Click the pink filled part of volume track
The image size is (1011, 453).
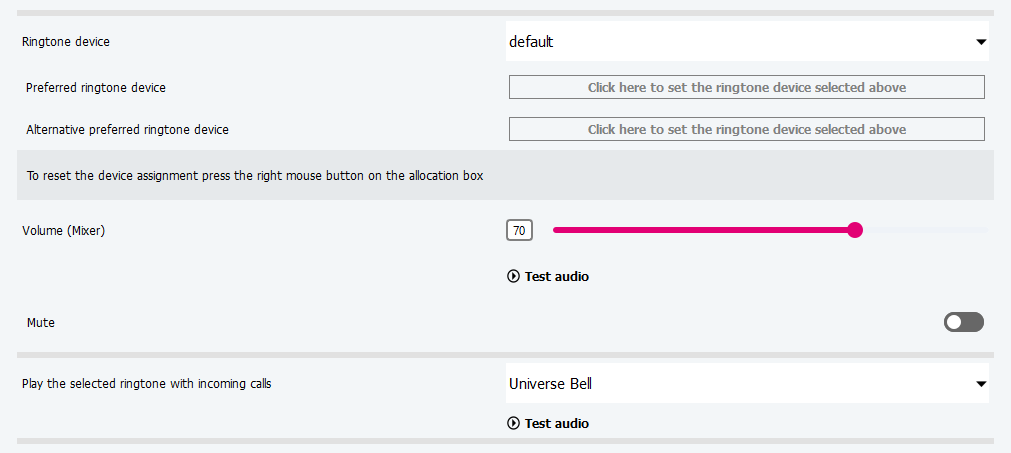click(700, 230)
